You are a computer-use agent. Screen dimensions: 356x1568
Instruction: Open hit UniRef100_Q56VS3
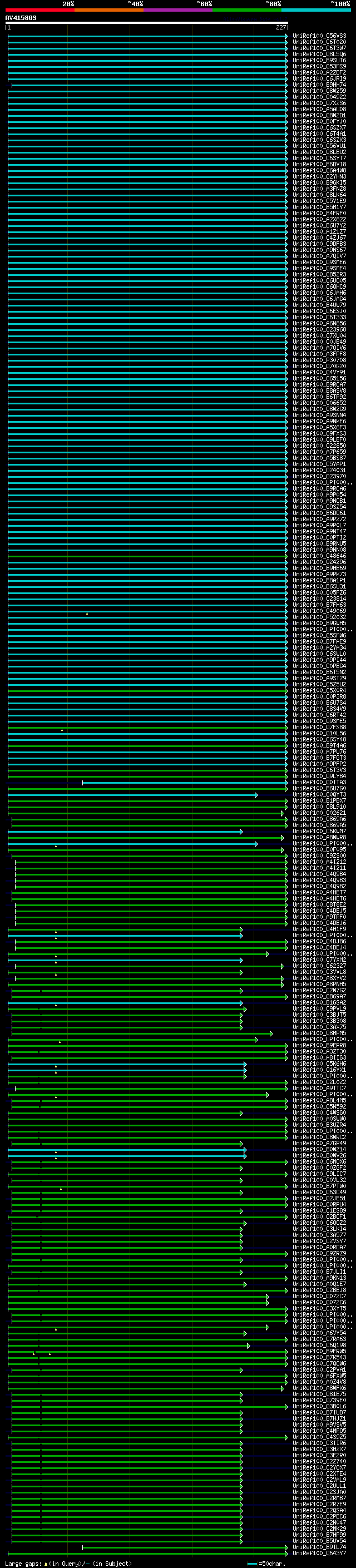point(319,36)
